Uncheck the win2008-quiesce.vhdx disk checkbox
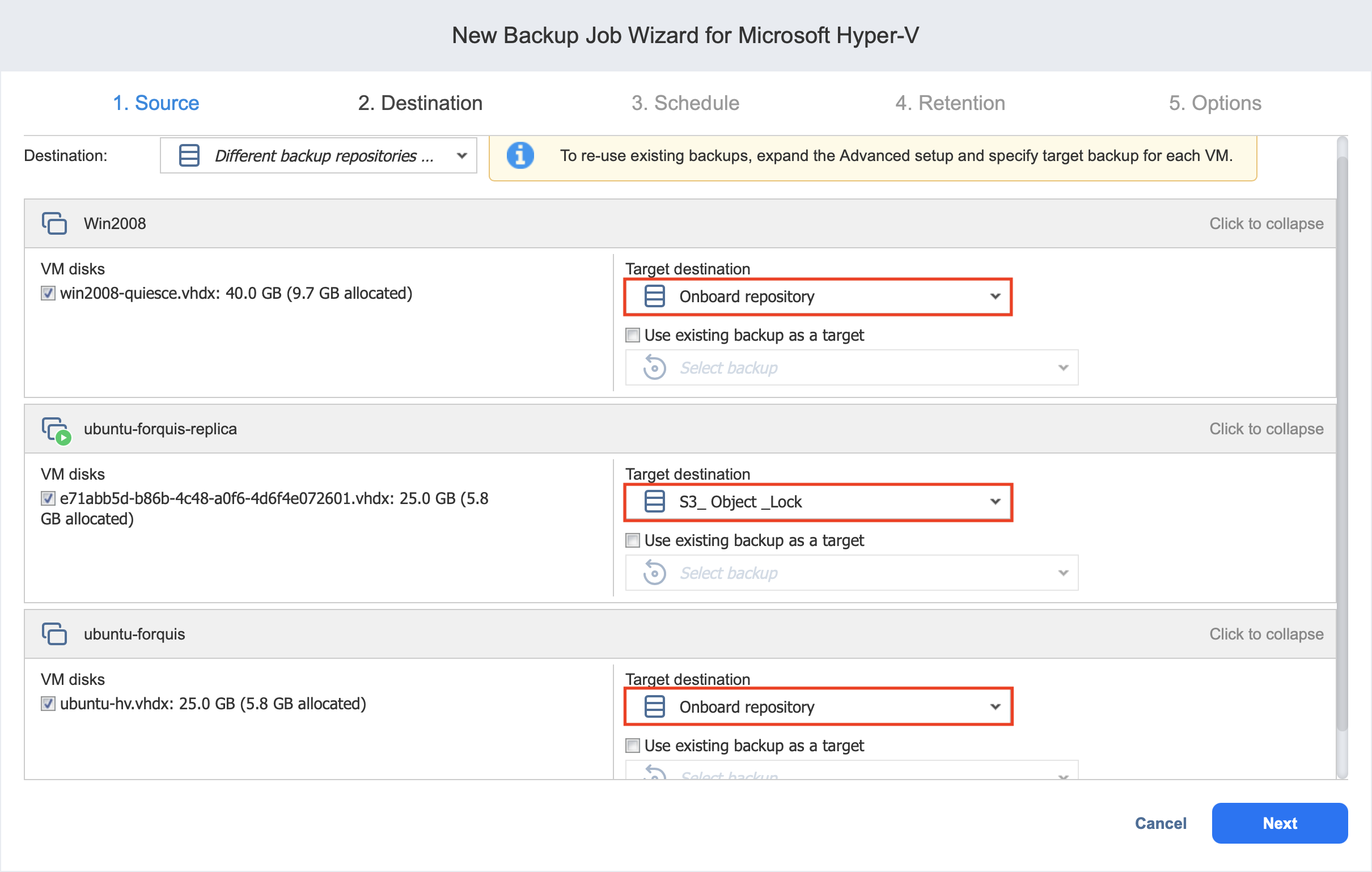Screen dimensions: 1372x872 [x=48, y=294]
